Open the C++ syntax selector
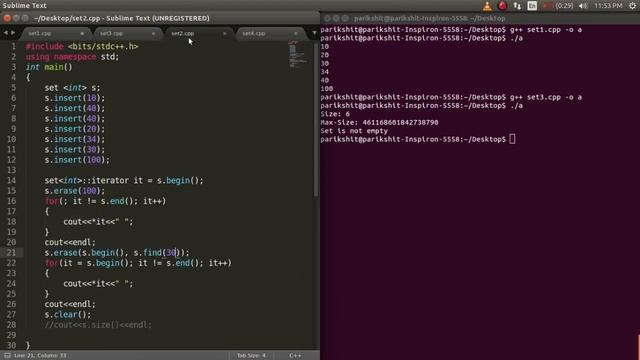 coord(295,356)
